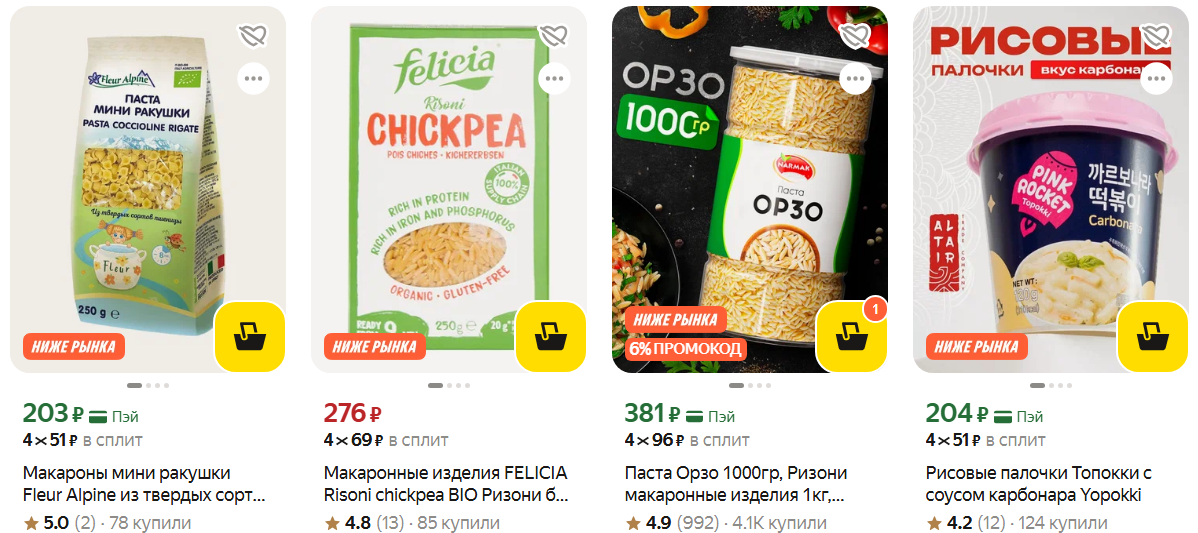This screenshot has height=533, width=1198.
Task: Open three-dot menu on rice sticks card
Action: (x=1156, y=78)
